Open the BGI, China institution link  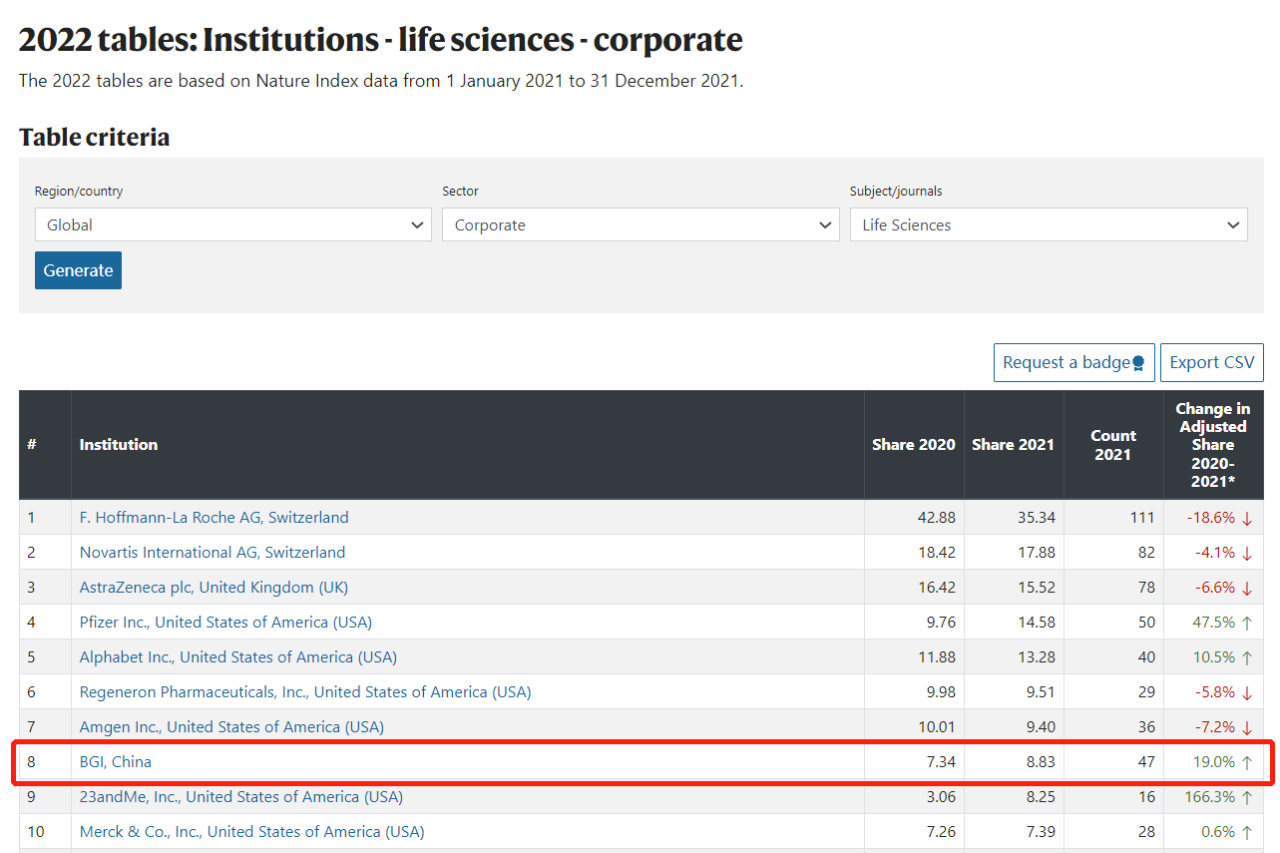[116, 762]
